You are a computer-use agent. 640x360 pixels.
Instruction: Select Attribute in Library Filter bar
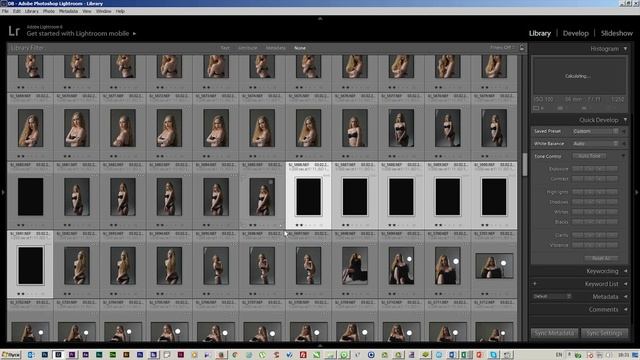[247, 48]
